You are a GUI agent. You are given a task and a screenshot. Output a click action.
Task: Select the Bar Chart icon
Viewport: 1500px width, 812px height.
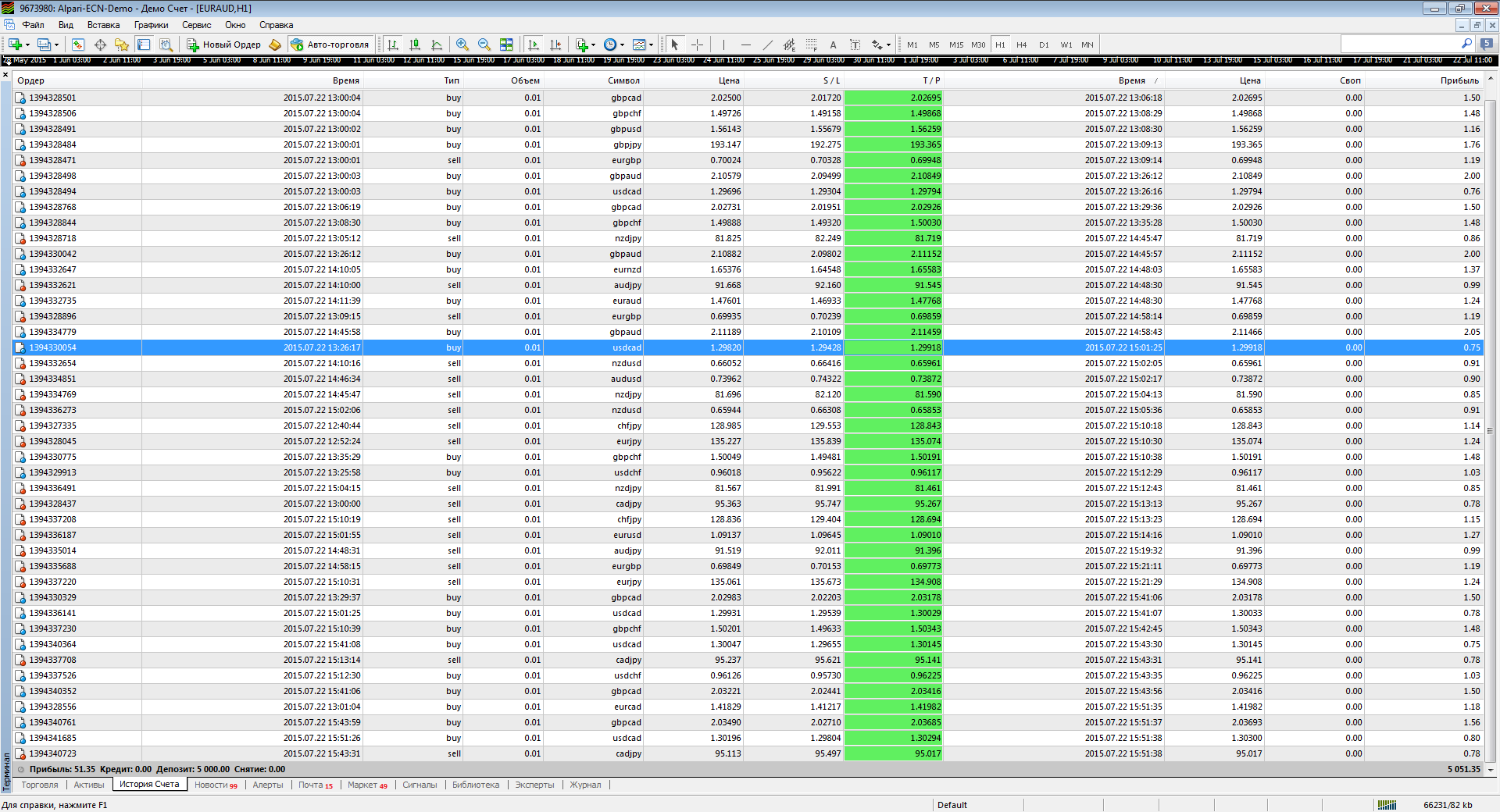[393, 45]
